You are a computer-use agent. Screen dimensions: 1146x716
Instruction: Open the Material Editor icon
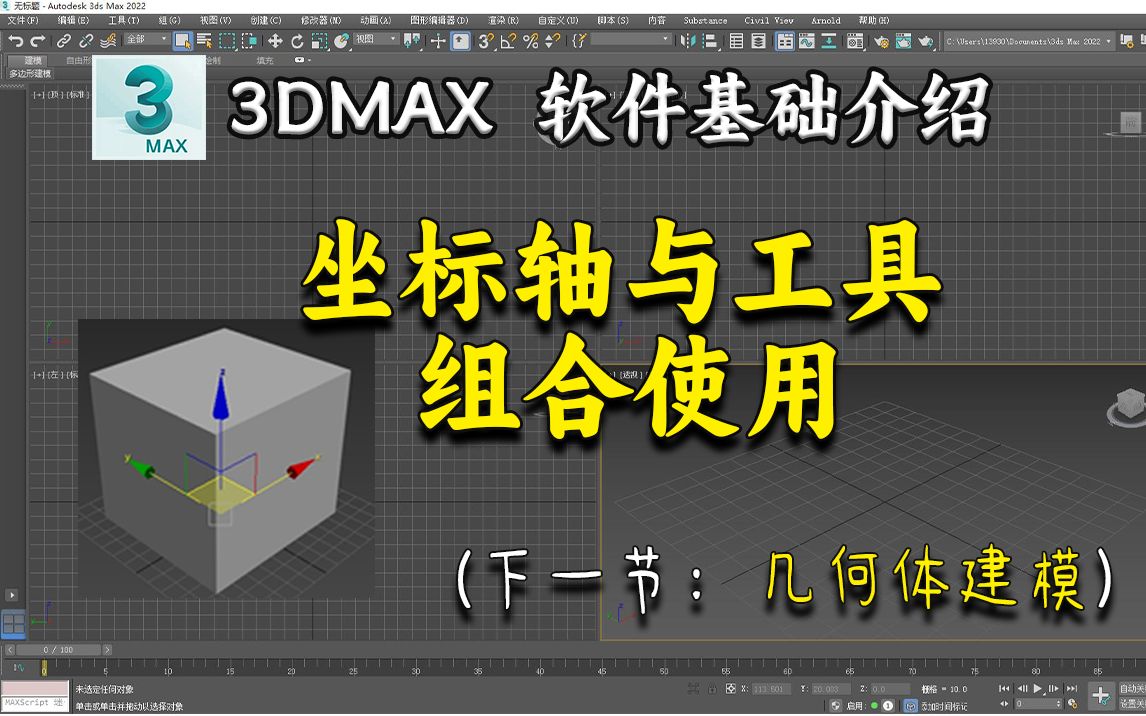854,40
